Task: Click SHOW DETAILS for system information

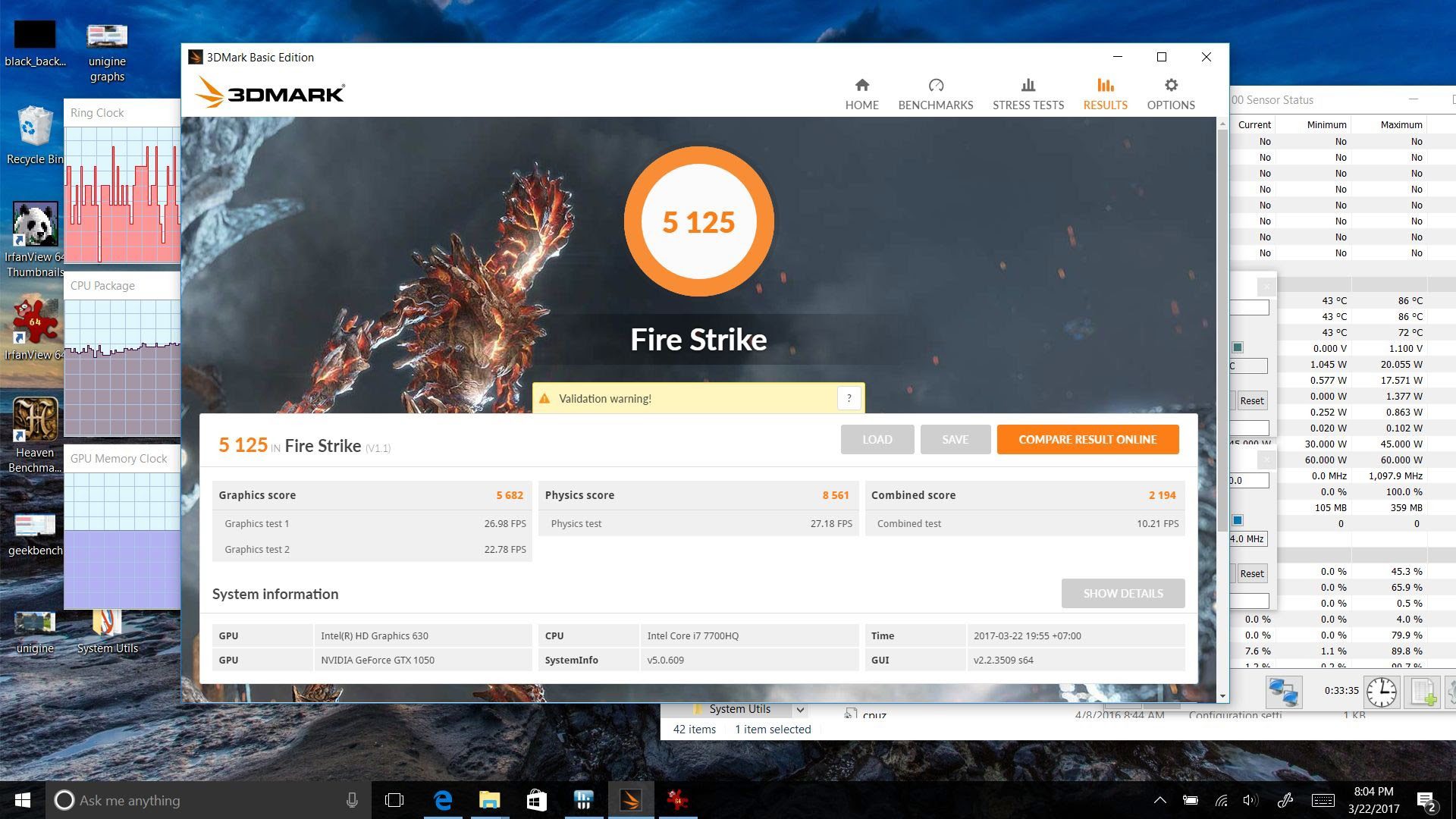Action: pyautogui.click(x=1122, y=593)
